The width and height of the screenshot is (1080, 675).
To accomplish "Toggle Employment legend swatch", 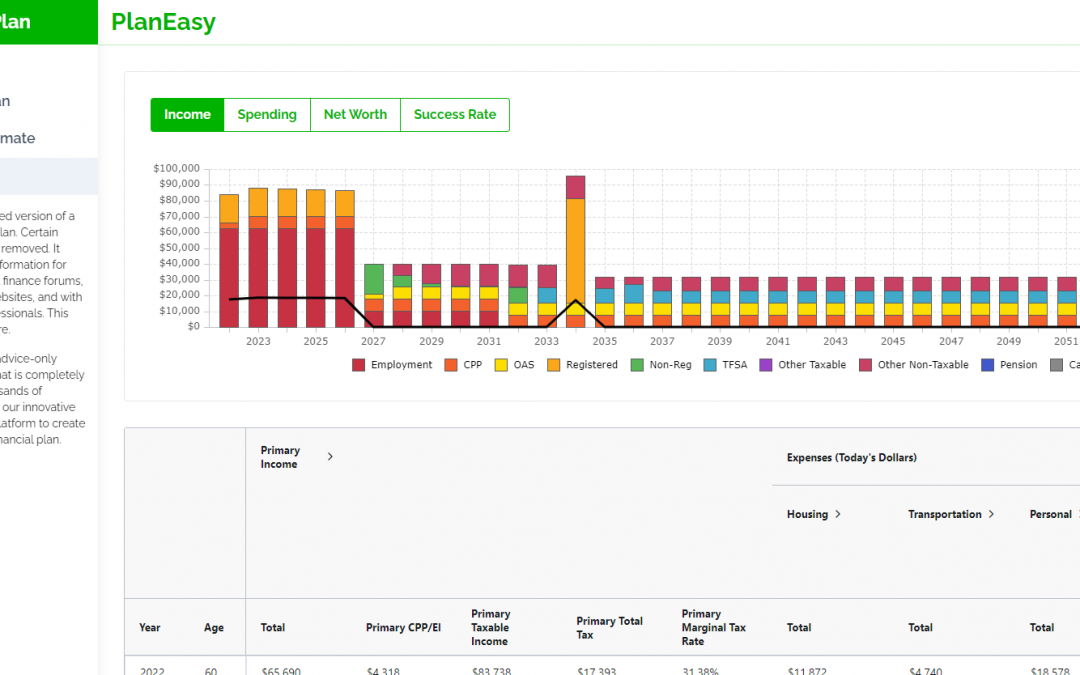I will pyautogui.click(x=358, y=365).
